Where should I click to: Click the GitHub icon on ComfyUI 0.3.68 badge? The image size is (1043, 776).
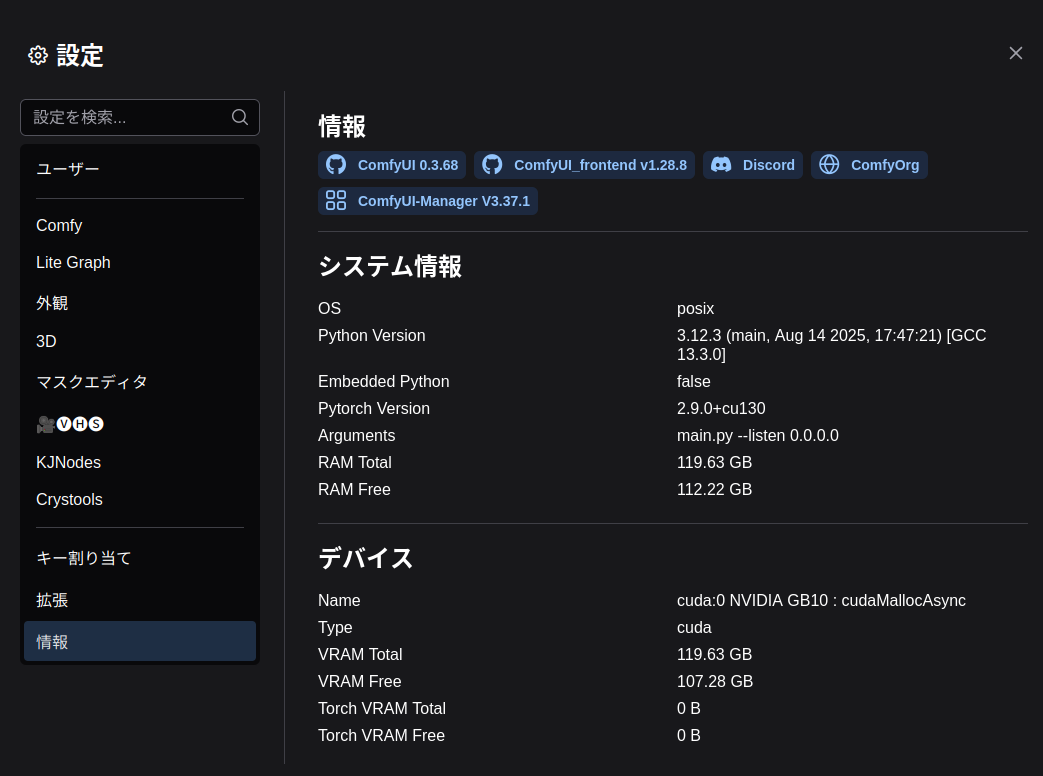click(x=336, y=164)
